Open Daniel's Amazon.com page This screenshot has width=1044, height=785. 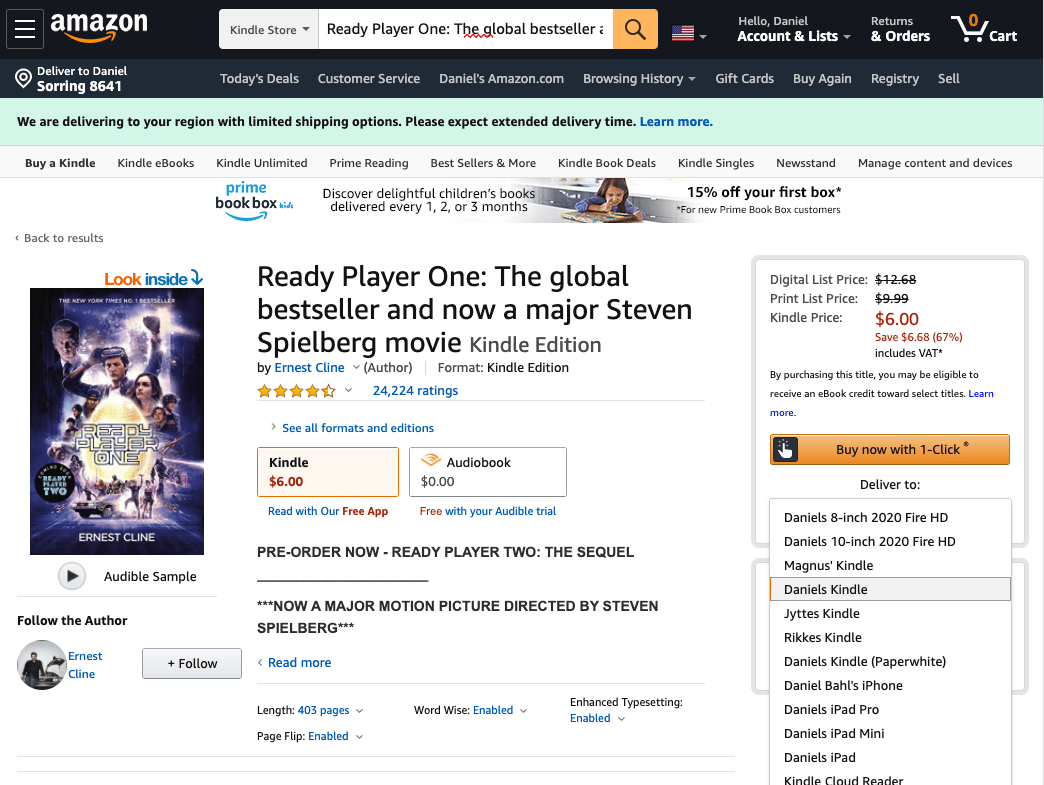pos(501,79)
